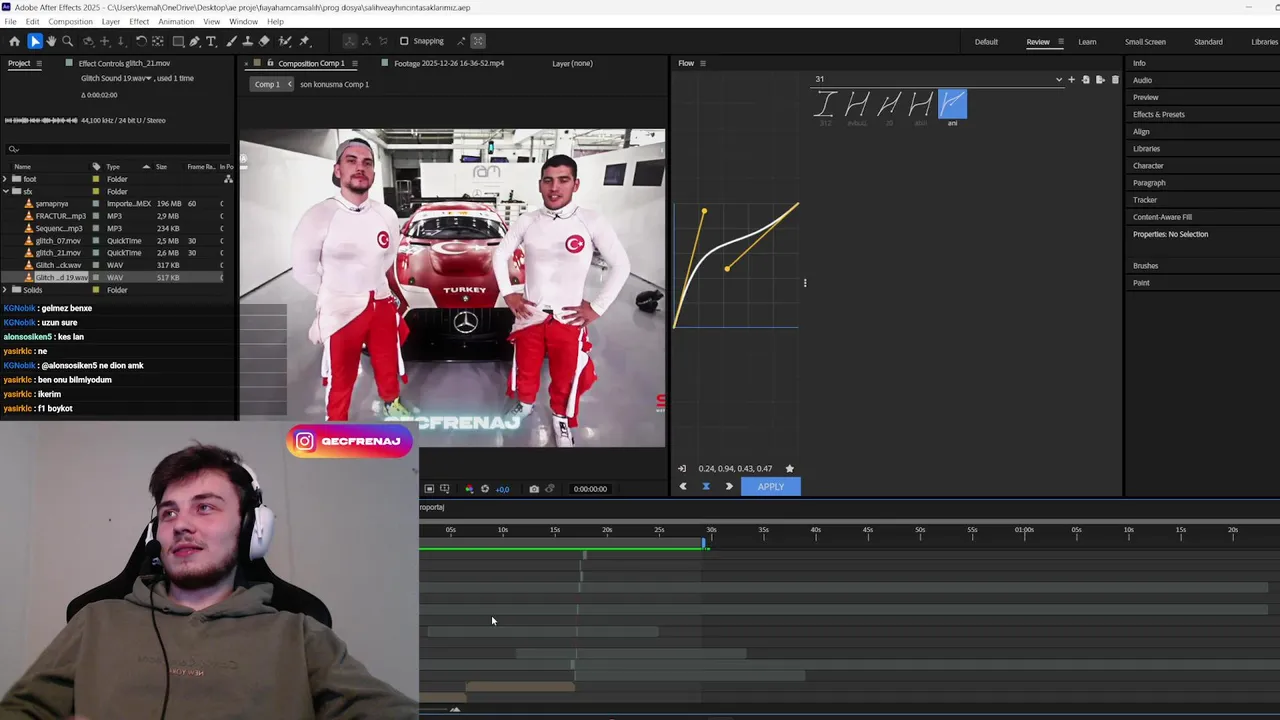
Task: Toggle the Snapping checkbox
Action: [x=404, y=41]
